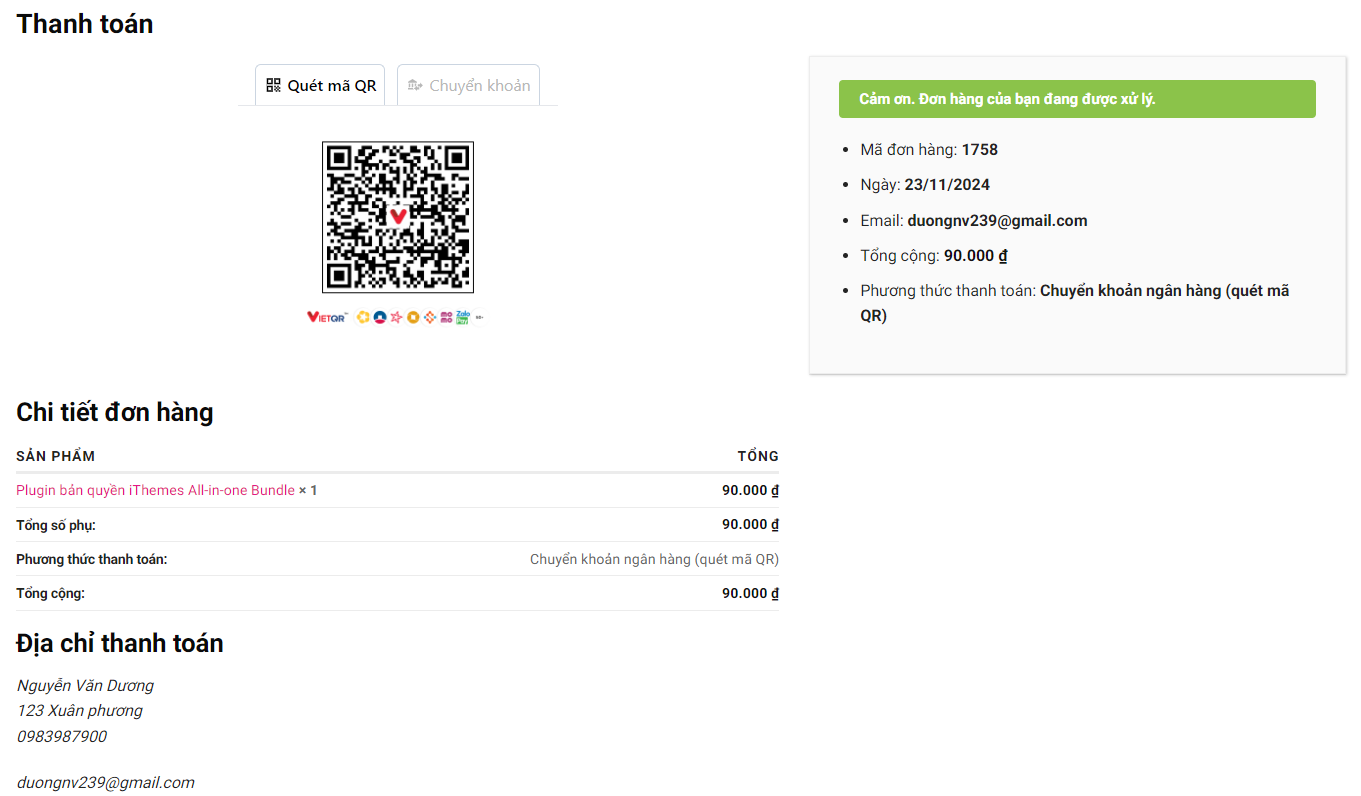Image resolution: width=1361 pixels, height=796 pixels.
Task: Click the customer name Nguyễn Văn Dương
Action: coord(86,685)
